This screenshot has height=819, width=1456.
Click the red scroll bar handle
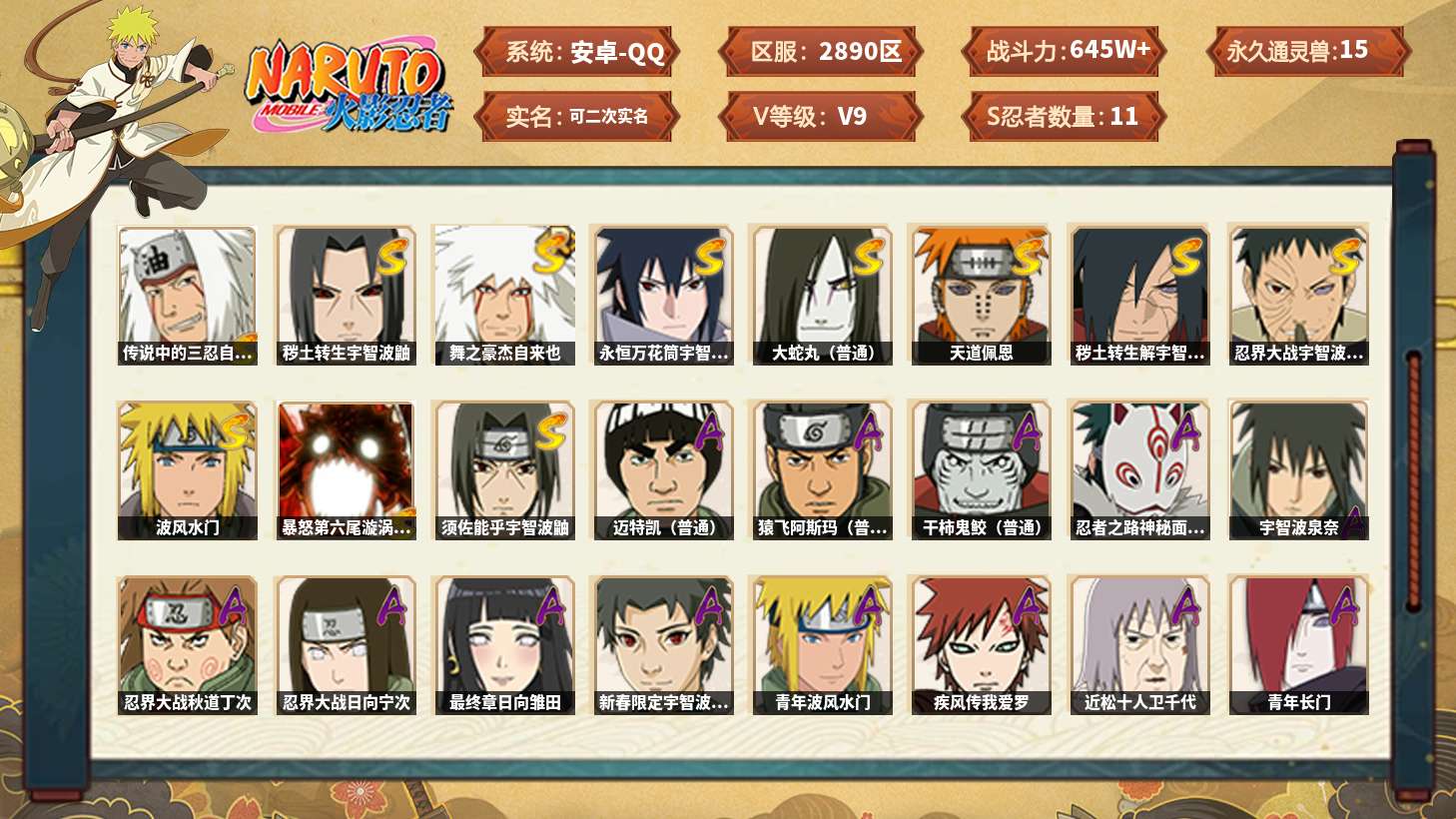point(1413,481)
